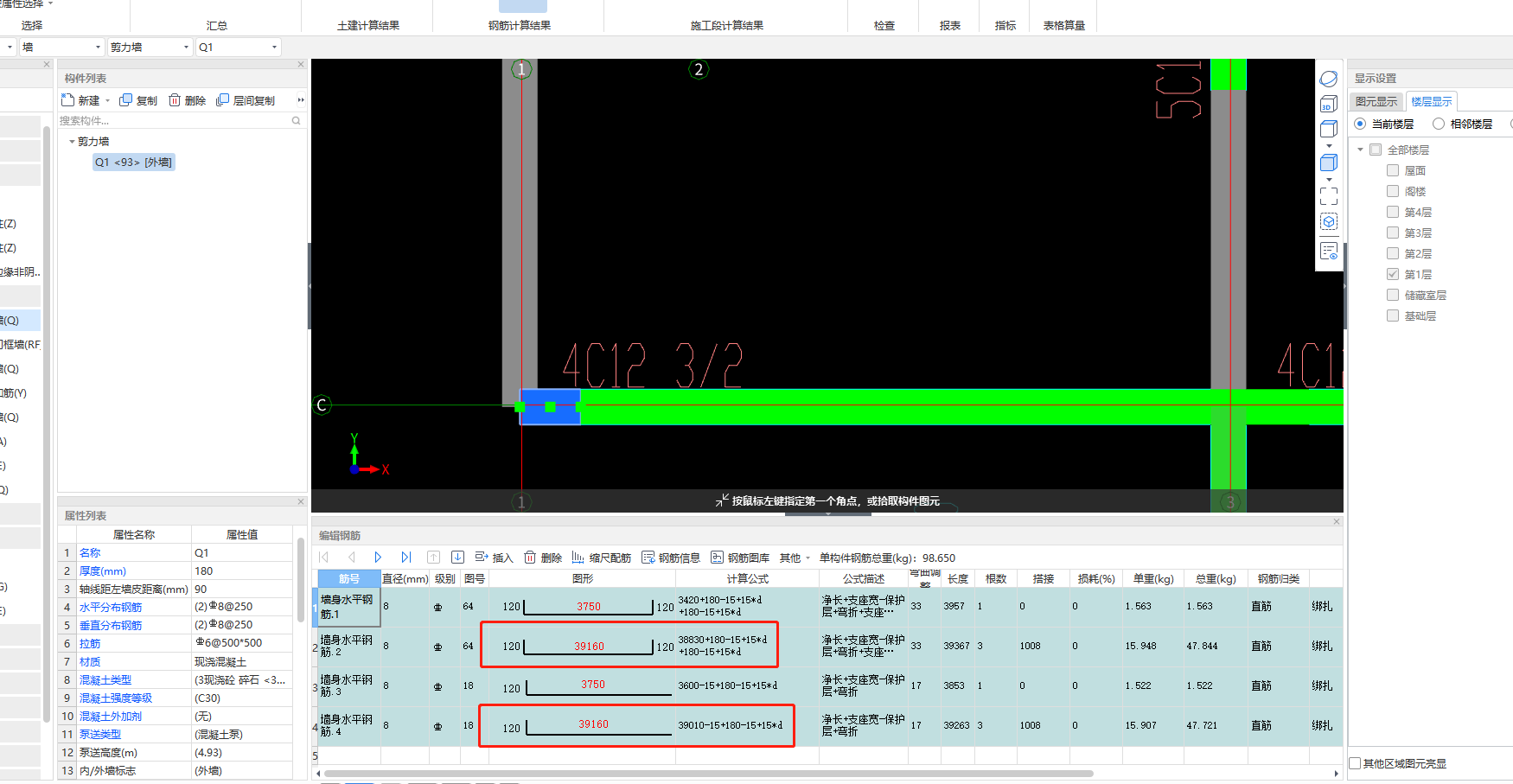1513x784 pixels.
Task: Switch to 3D view icon
Action: (1329, 104)
